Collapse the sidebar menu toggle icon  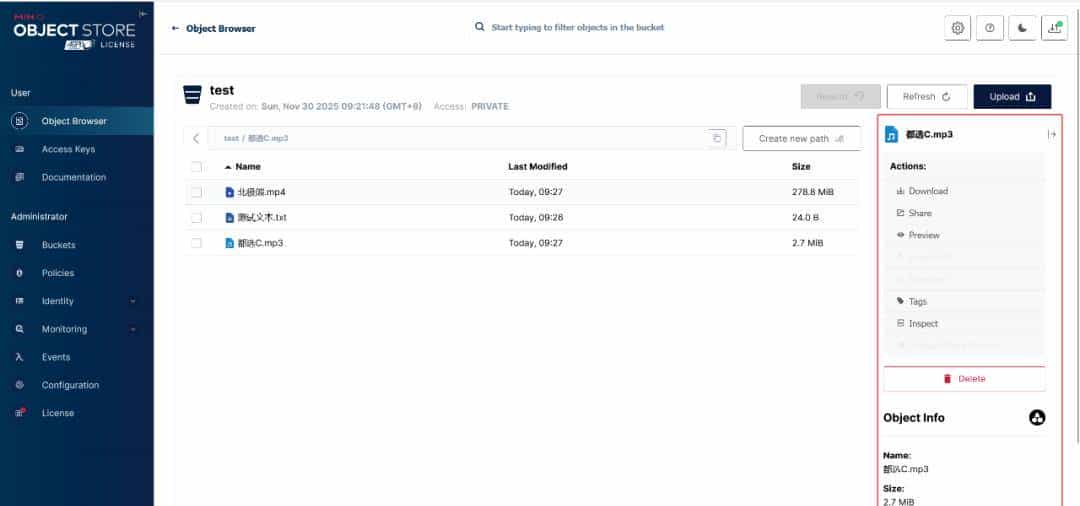(143, 13)
